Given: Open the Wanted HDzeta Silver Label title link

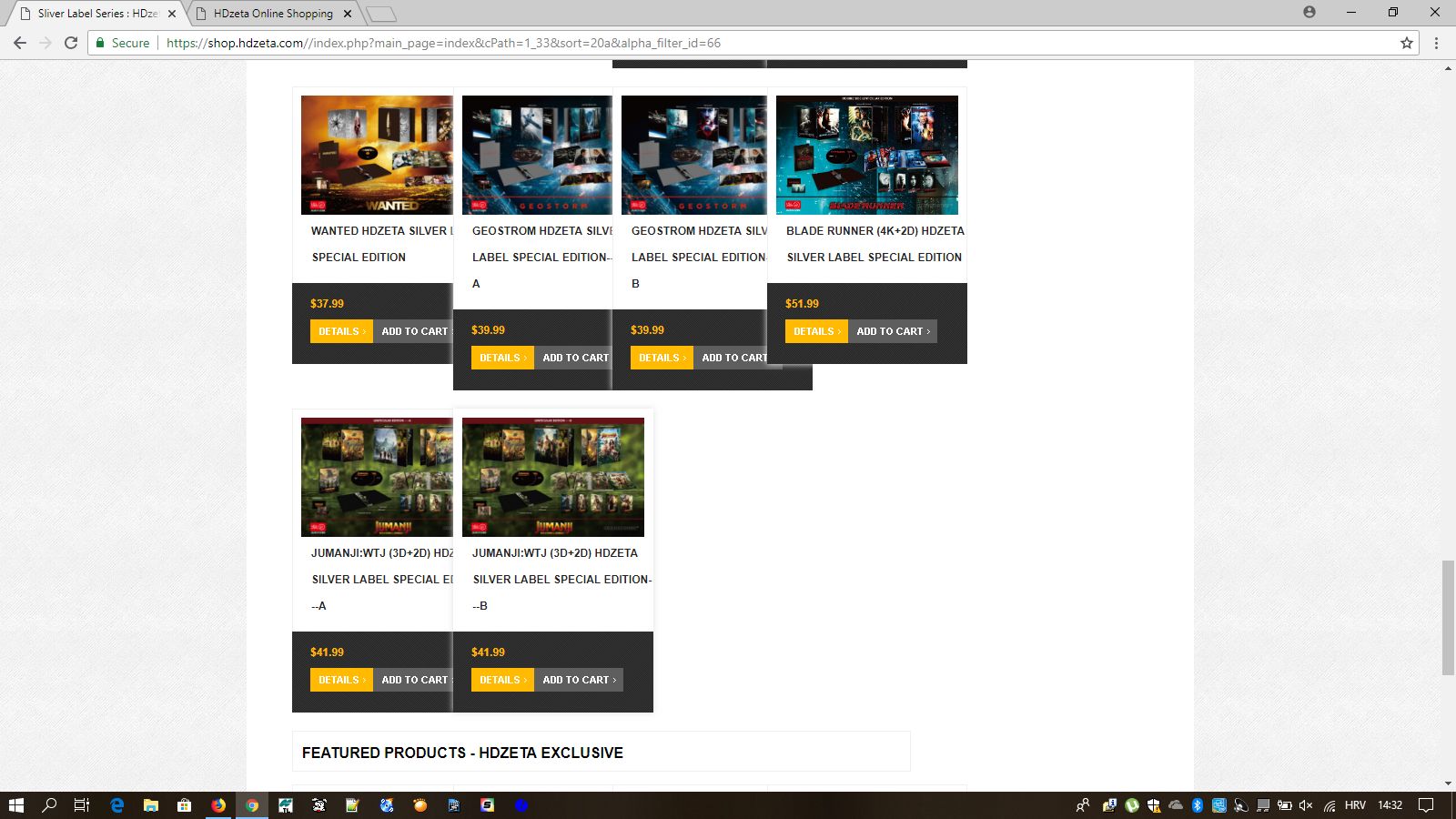Looking at the screenshot, I should tap(382, 244).
